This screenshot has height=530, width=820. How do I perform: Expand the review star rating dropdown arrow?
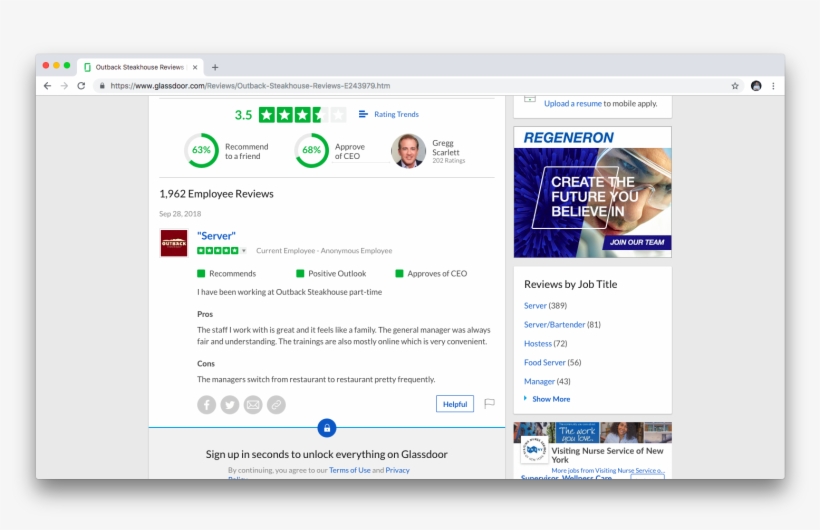click(x=244, y=251)
